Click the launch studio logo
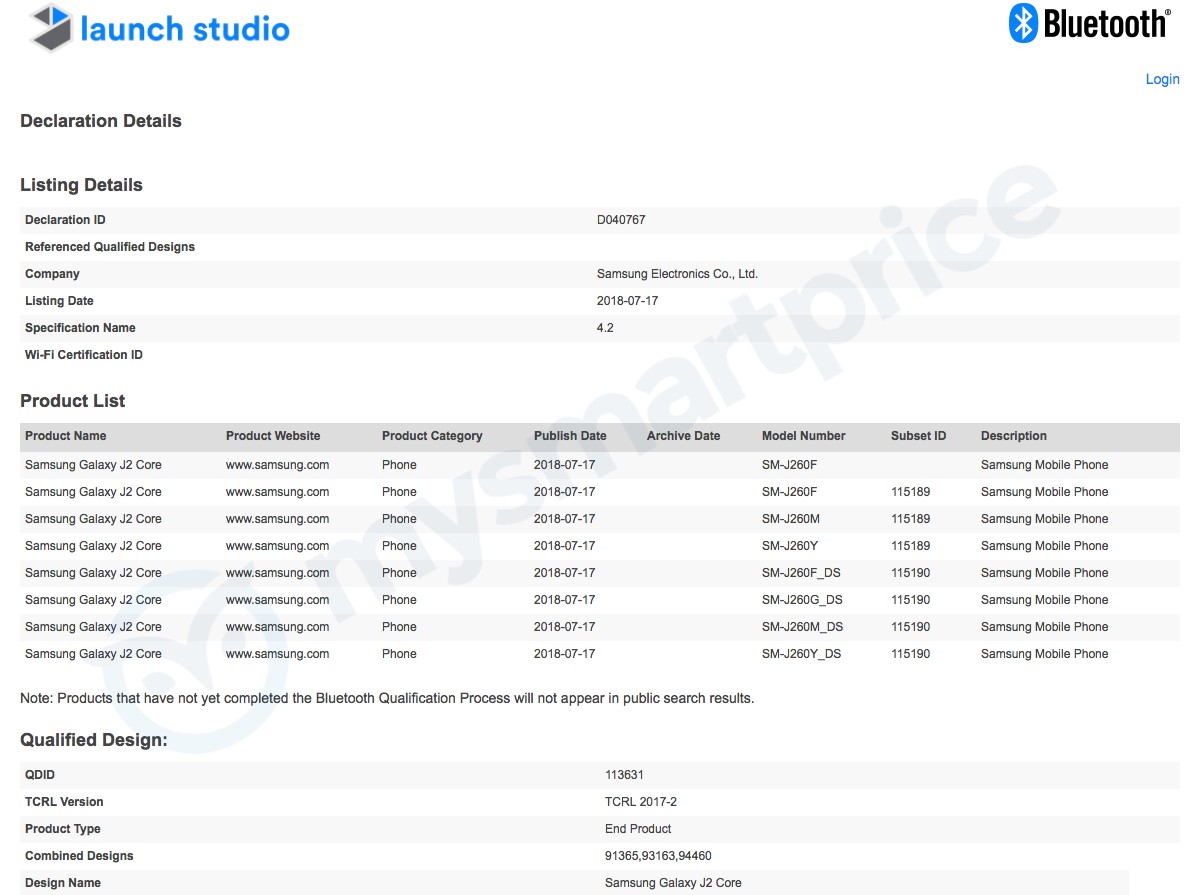 pyautogui.click(x=159, y=28)
